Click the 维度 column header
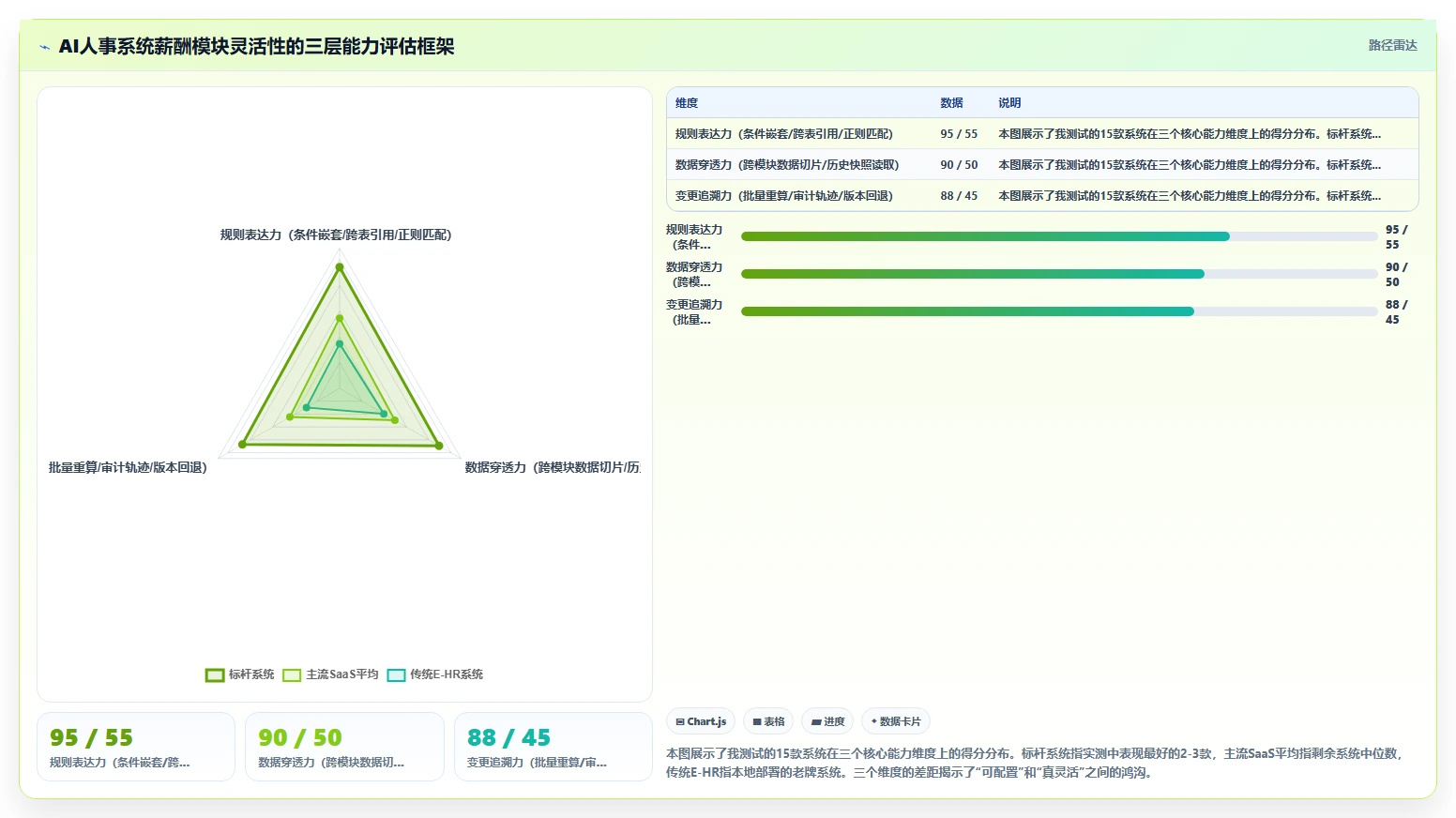The width and height of the screenshot is (1456, 818). point(687,103)
